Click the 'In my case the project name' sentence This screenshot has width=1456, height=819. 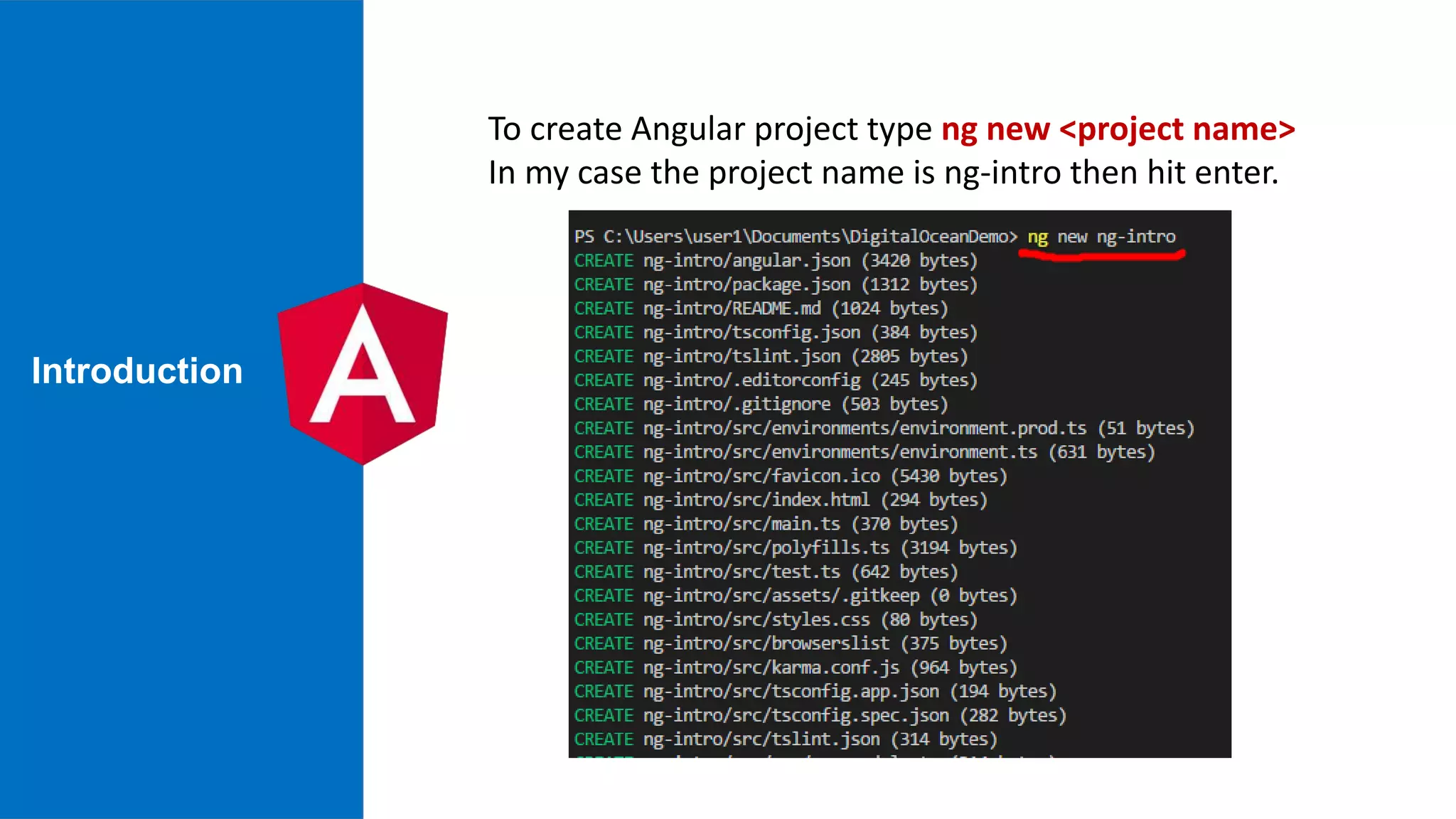pos(883,173)
